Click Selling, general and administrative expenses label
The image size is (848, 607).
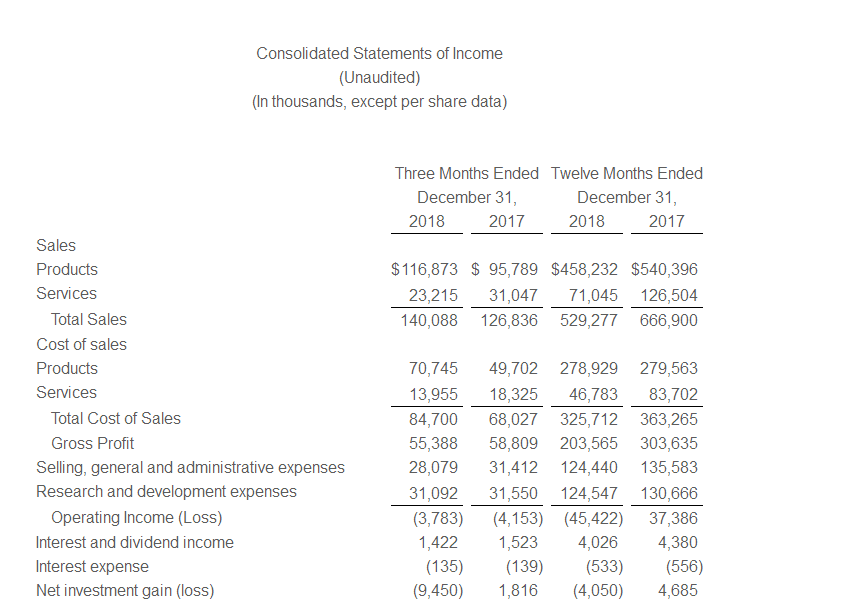(190, 467)
